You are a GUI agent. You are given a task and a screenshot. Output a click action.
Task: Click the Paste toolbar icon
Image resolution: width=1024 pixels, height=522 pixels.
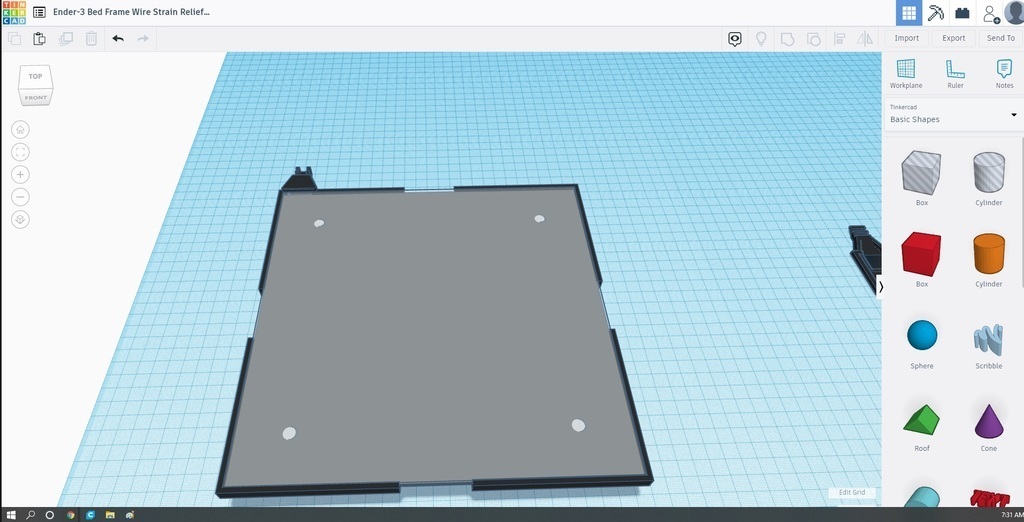coord(39,39)
